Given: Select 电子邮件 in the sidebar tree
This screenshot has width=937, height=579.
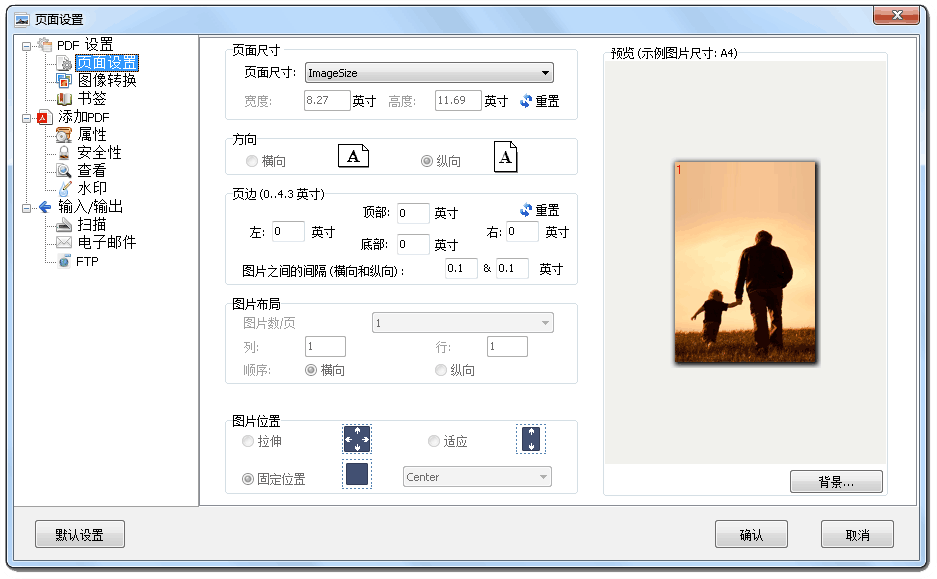Looking at the screenshot, I should coord(106,243).
